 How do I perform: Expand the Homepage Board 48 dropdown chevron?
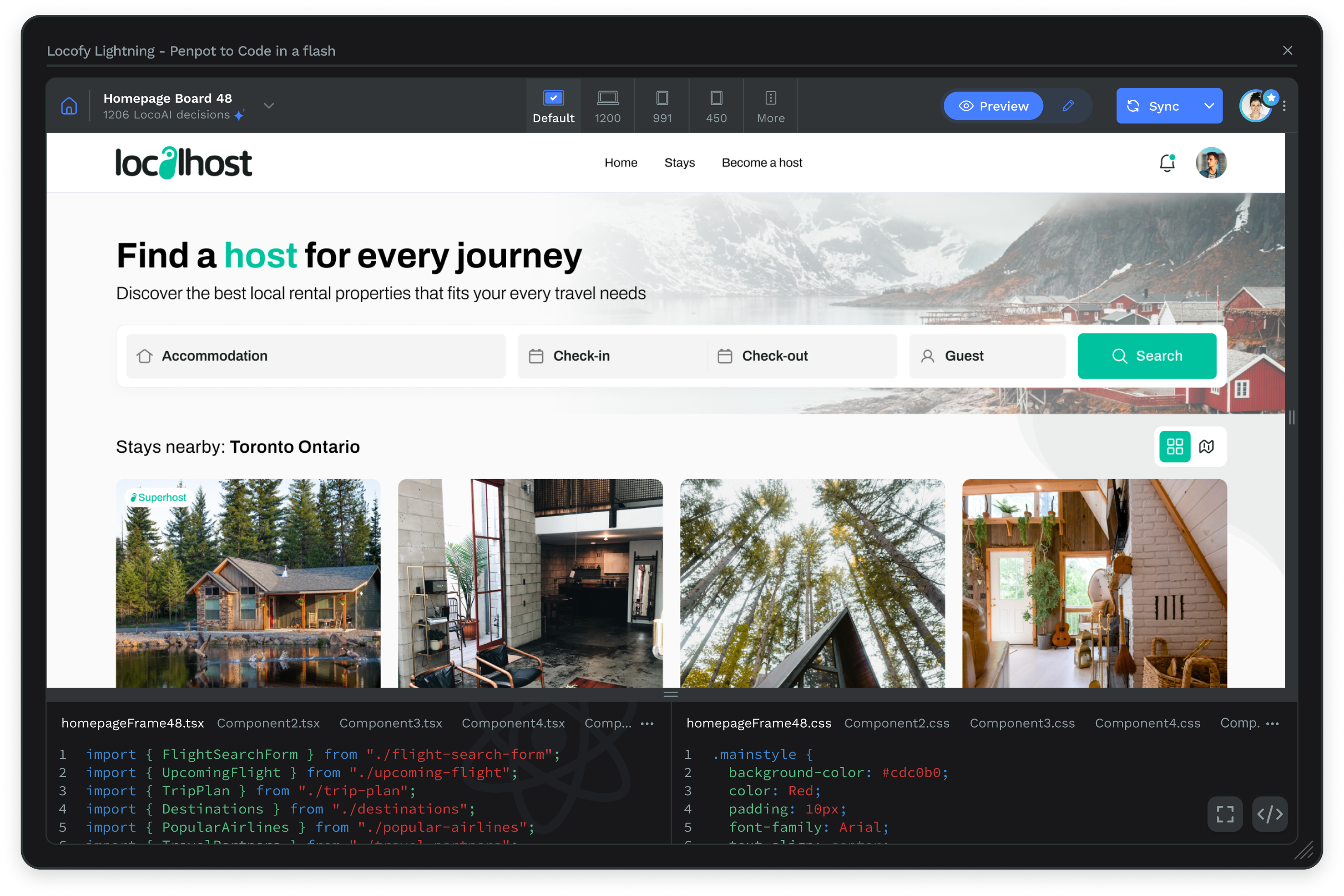[x=269, y=106]
